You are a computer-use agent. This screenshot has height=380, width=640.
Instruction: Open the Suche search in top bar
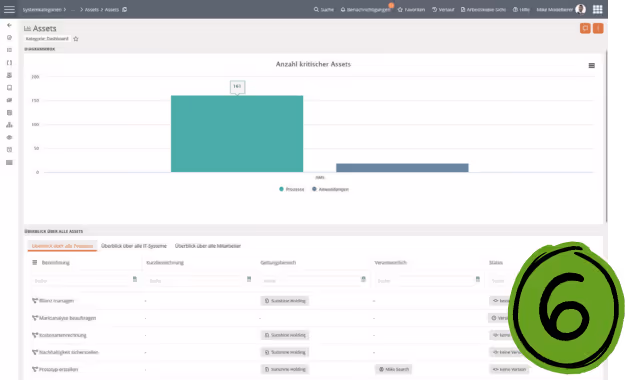(324, 9)
